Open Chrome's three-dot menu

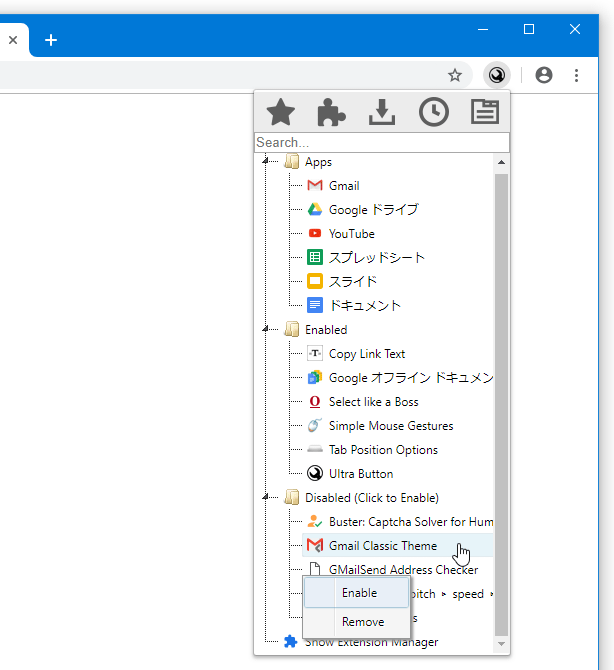click(x=576, y=75)
